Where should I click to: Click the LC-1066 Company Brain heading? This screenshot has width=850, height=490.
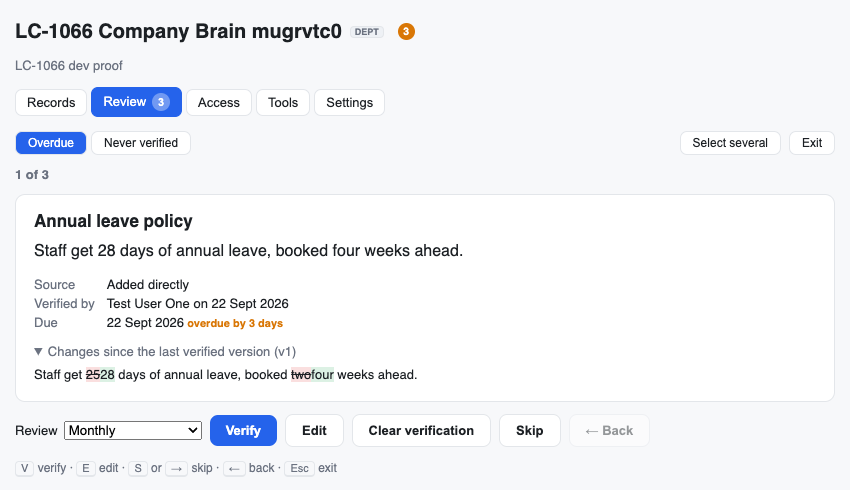(178, 31)
